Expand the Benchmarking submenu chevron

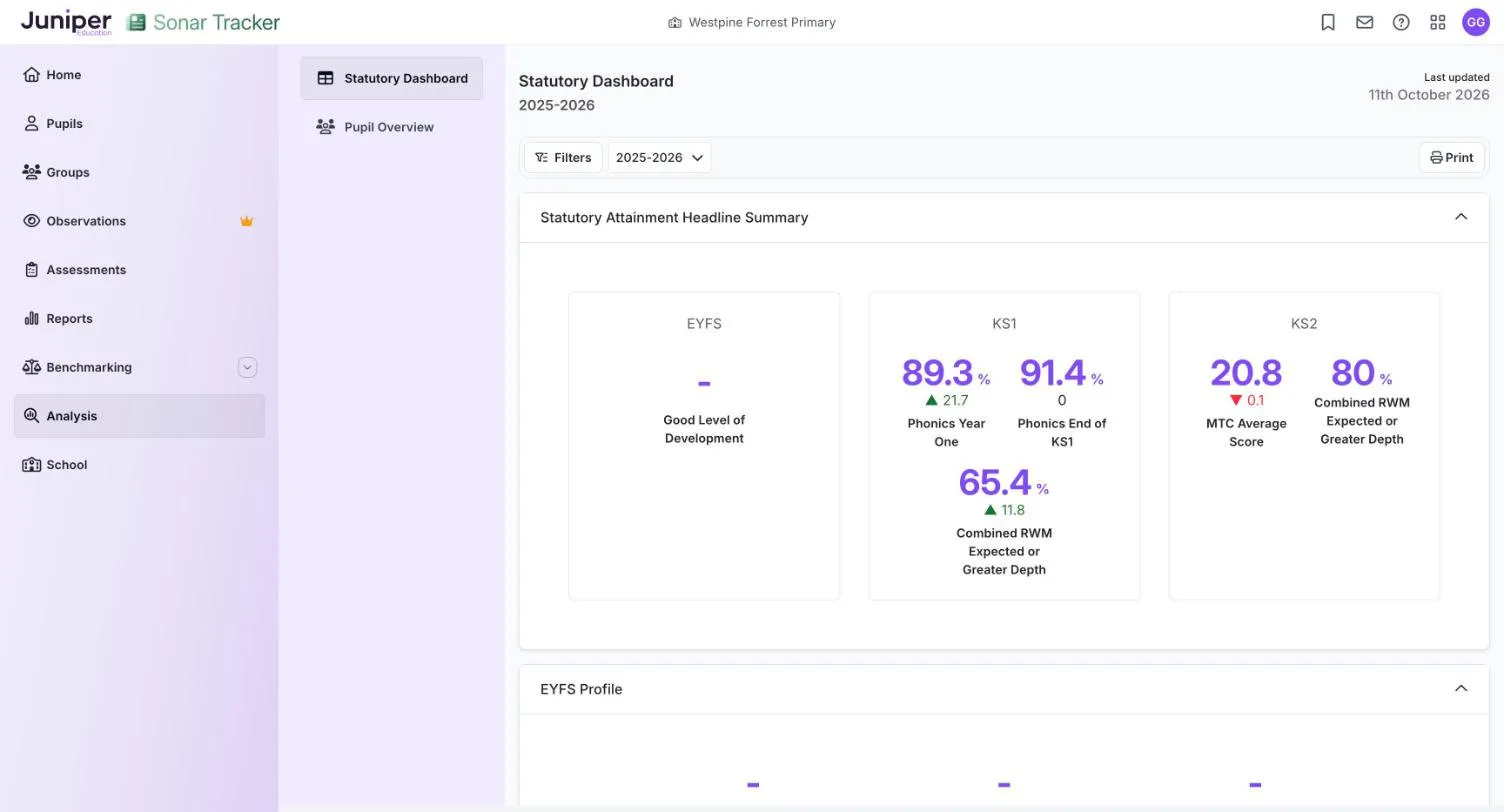tap(247, 367)
